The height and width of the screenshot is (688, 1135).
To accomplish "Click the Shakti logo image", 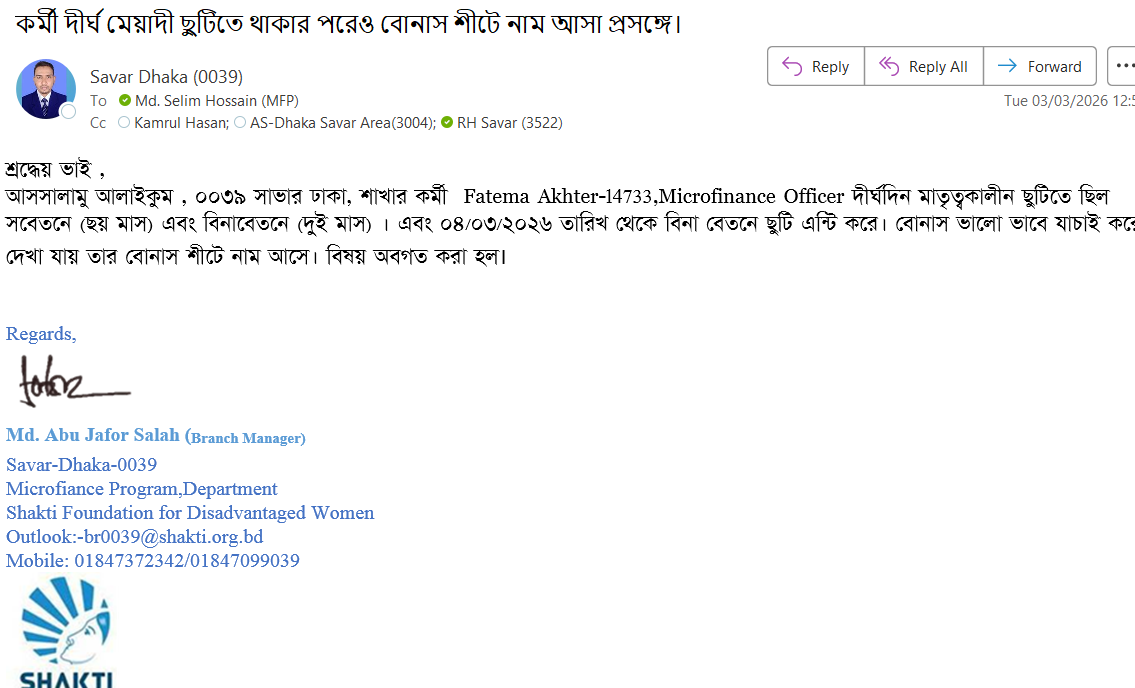I will coord(66,630).
